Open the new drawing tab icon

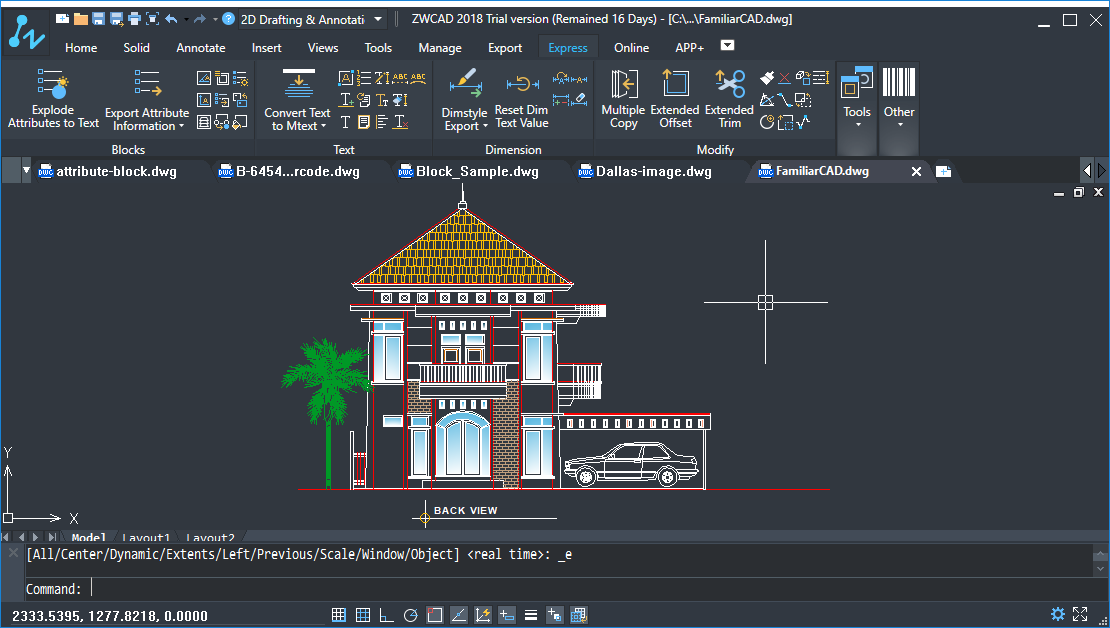pos(941,171)
